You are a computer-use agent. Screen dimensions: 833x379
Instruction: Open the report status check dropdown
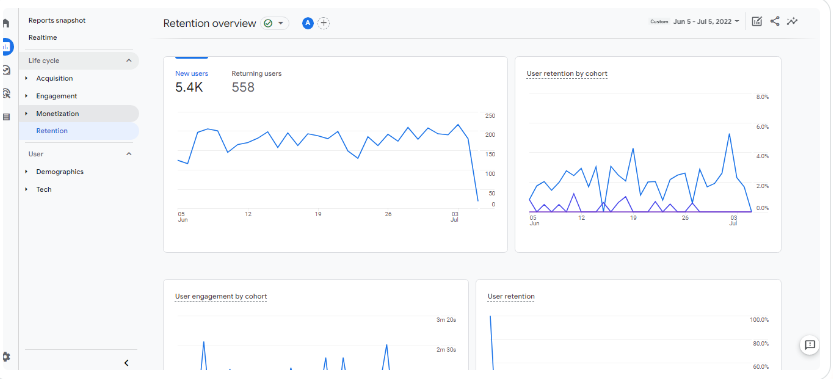275,23
